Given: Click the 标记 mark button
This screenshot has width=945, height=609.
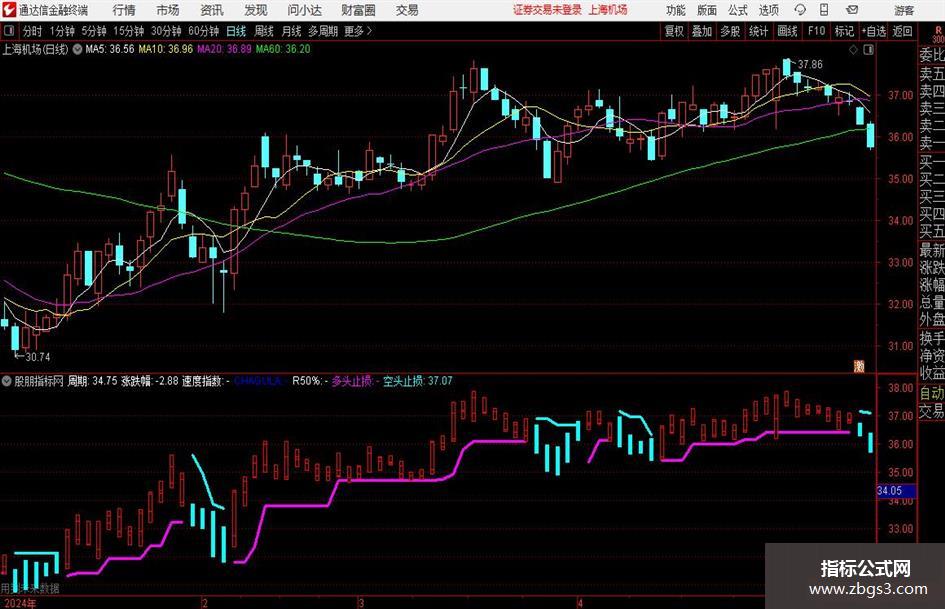Looking at the screenshot, I should click(844, 31).
